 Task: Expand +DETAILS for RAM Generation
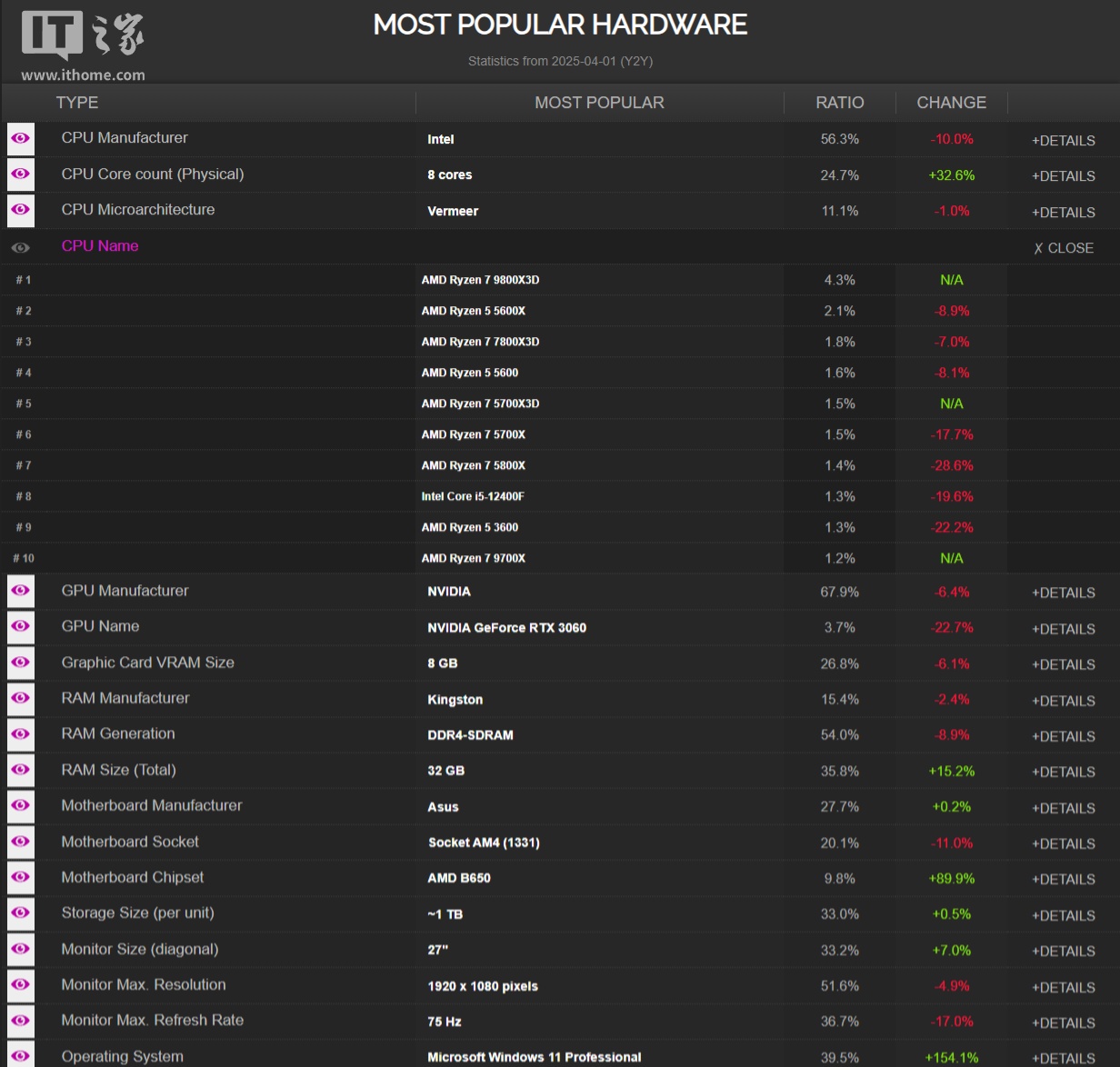pos(1063,736)
